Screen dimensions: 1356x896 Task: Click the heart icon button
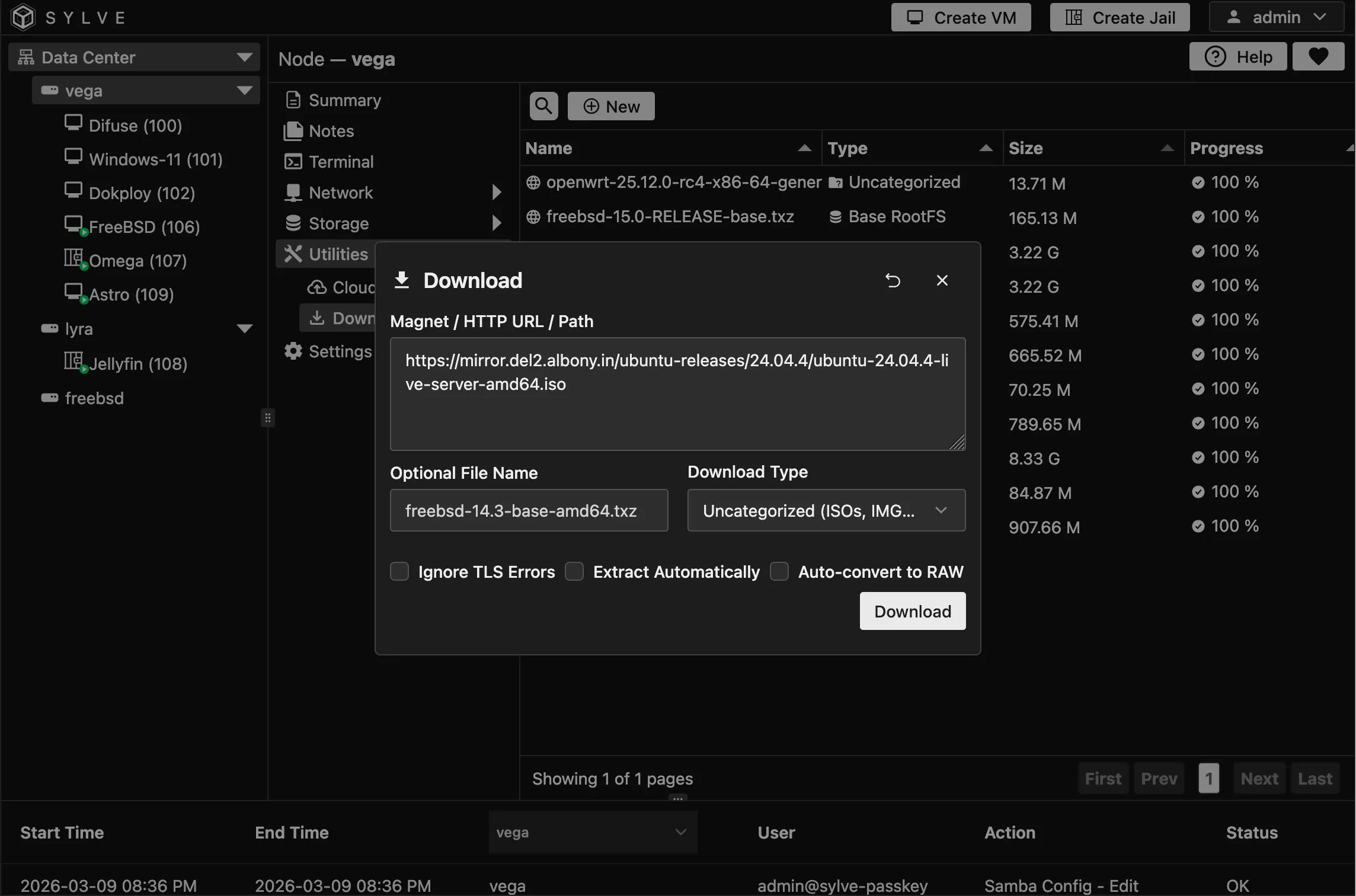point(1318,57)
